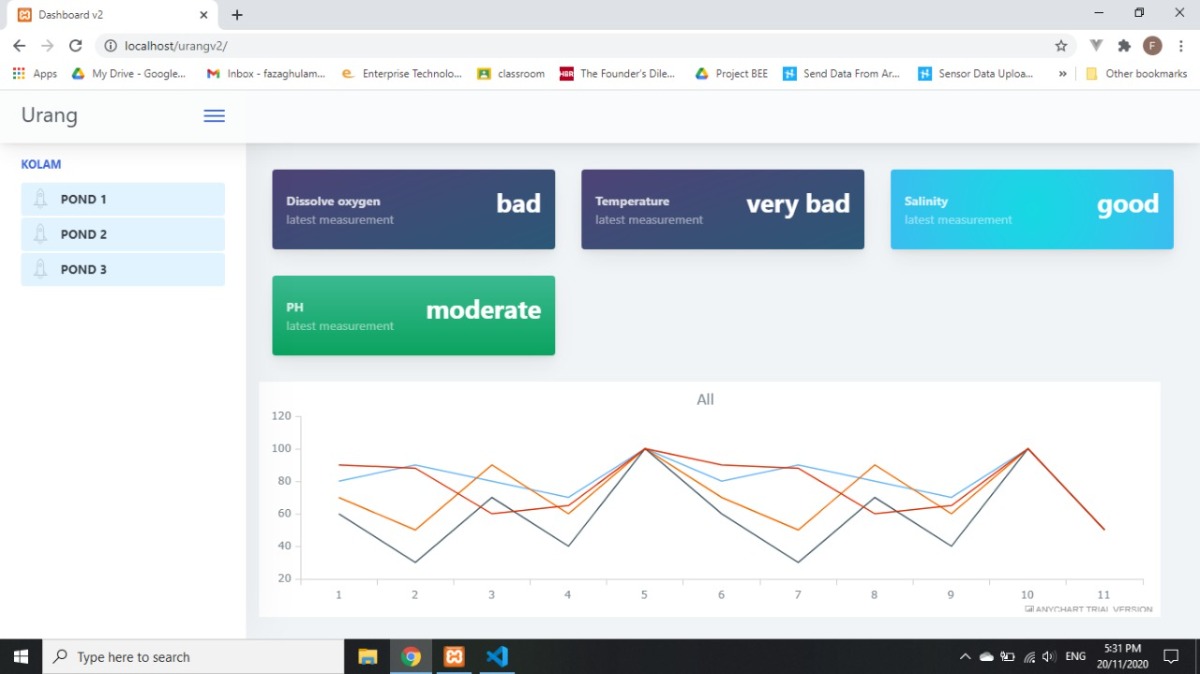Open the Dissolve oxygen card
This screenshot has width=1200, height=674.
pyautogui.click(x=413, y=209)
